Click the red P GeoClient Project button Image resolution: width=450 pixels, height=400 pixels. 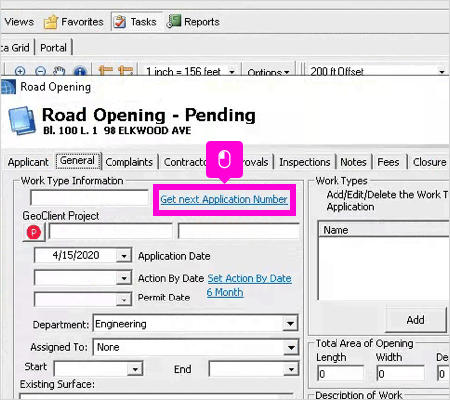tap(34, 232)
